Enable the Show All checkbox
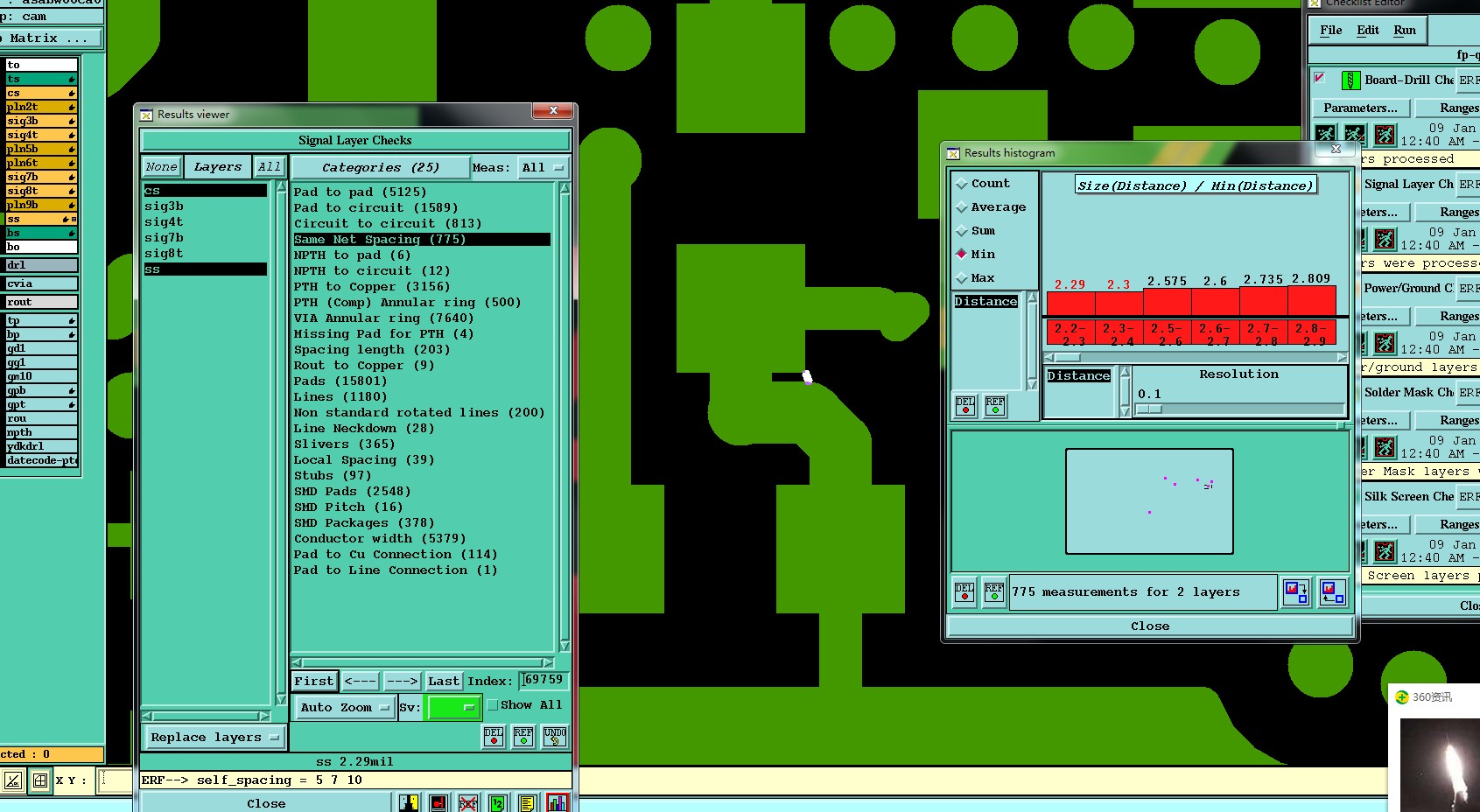The width and height of the screenshot is (1480, 812). (492, 705)
